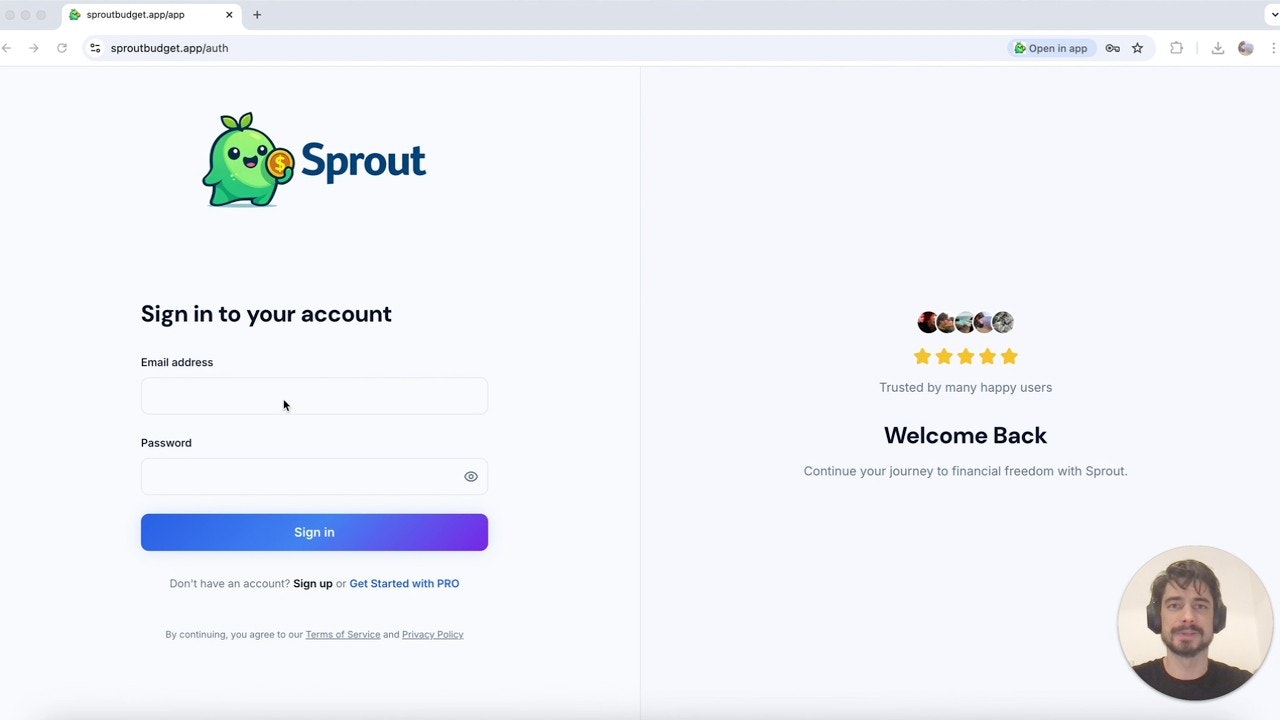Viewport: 1280px width, 720px height.
Task: Open the browser Extensions puzzle icon
Action: 1176,47
